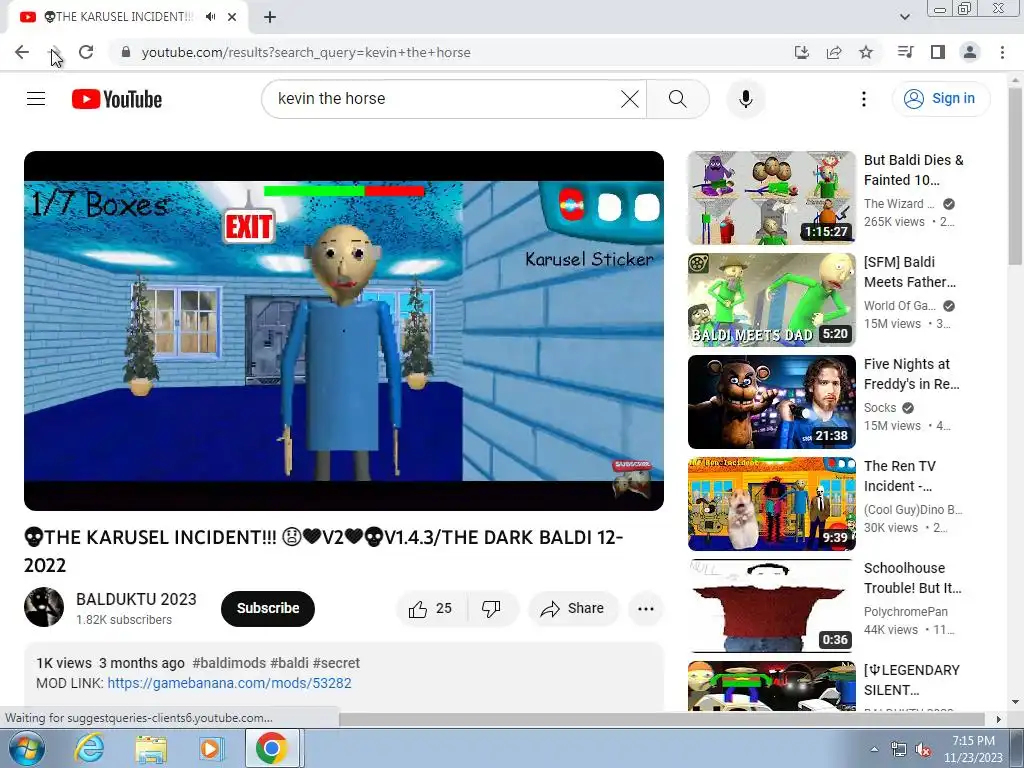Install app icon in address bar
This screenshot has width=1024, height=768.
(x=802, y=52)
